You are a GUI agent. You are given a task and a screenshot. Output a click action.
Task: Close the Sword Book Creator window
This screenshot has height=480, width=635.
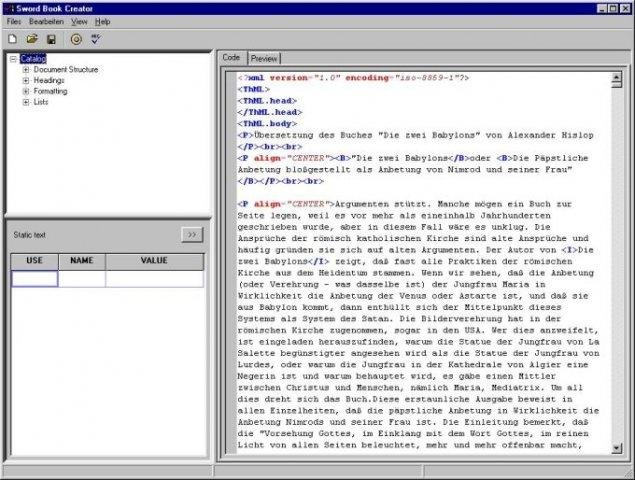[625, 9]
